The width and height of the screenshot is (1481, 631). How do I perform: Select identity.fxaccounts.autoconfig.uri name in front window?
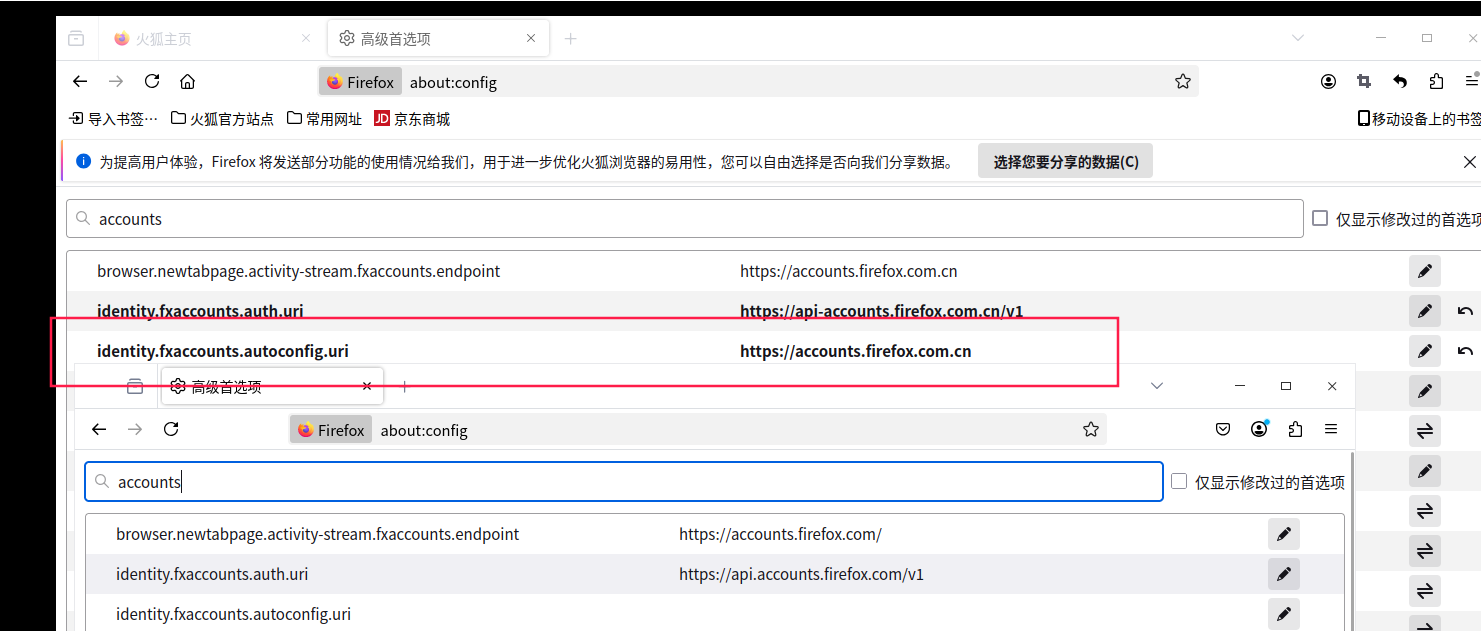[233, 614]
